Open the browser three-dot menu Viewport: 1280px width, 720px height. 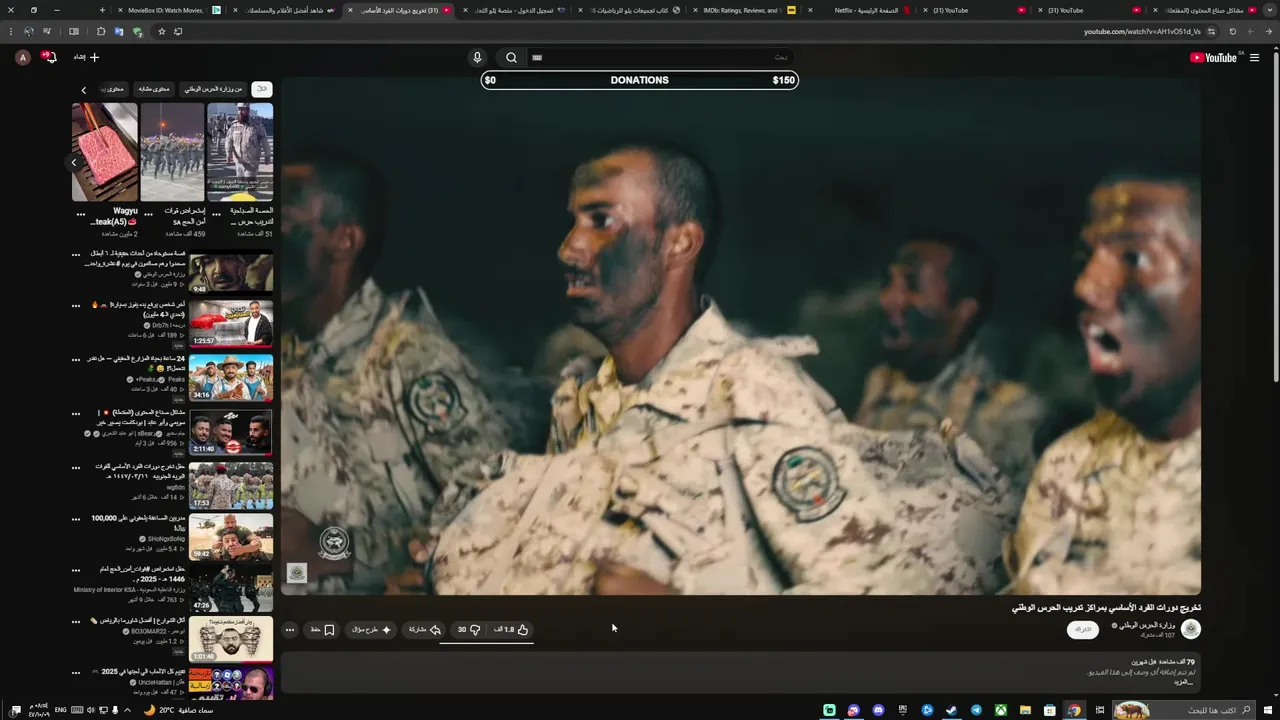[11, 31]
